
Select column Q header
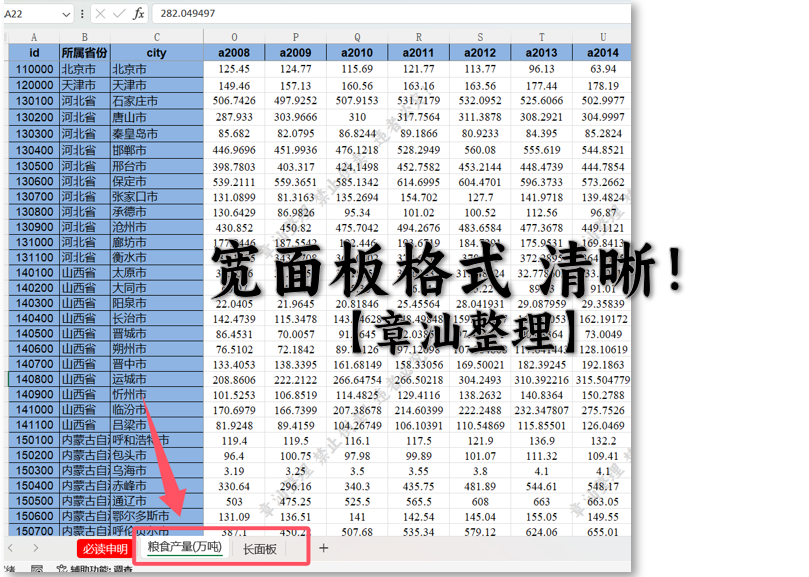point(357,37)
